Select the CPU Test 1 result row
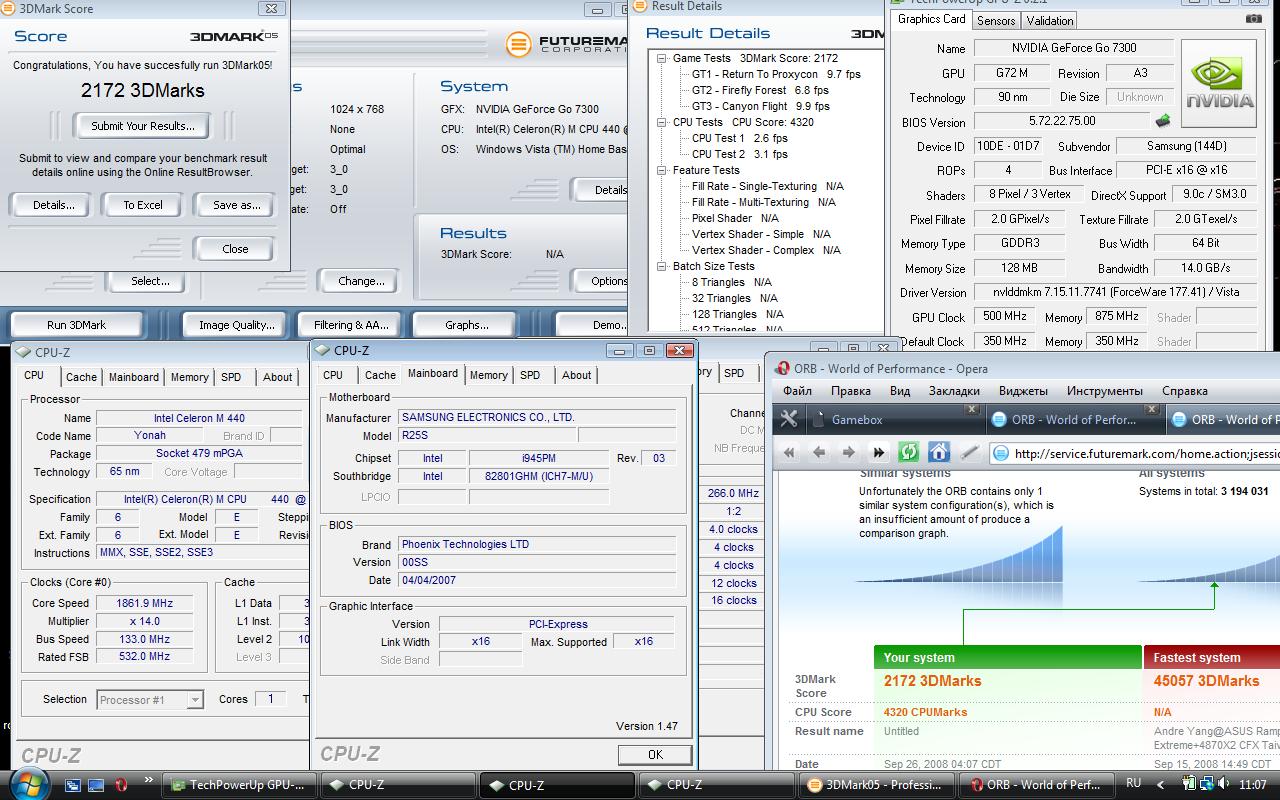The height and width of the screenshot is (800, 1280). click(x=739, y=138)
